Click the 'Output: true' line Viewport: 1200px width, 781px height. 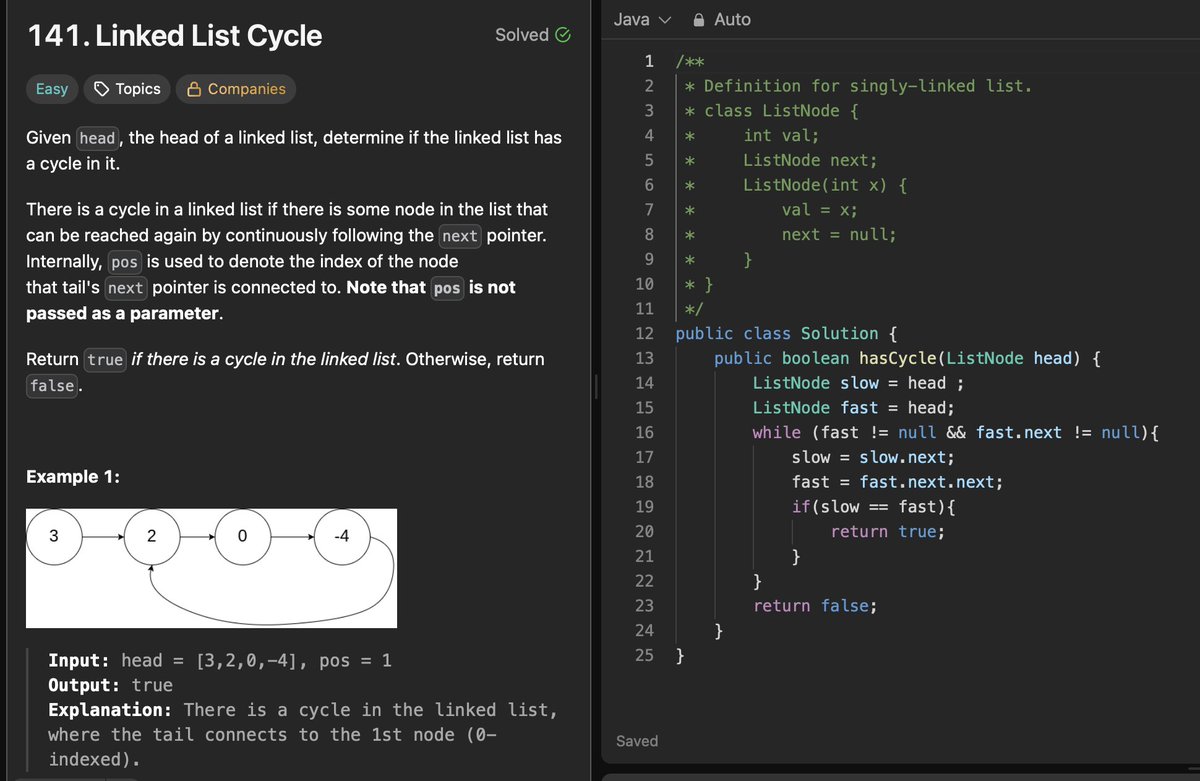pos(110,686)
